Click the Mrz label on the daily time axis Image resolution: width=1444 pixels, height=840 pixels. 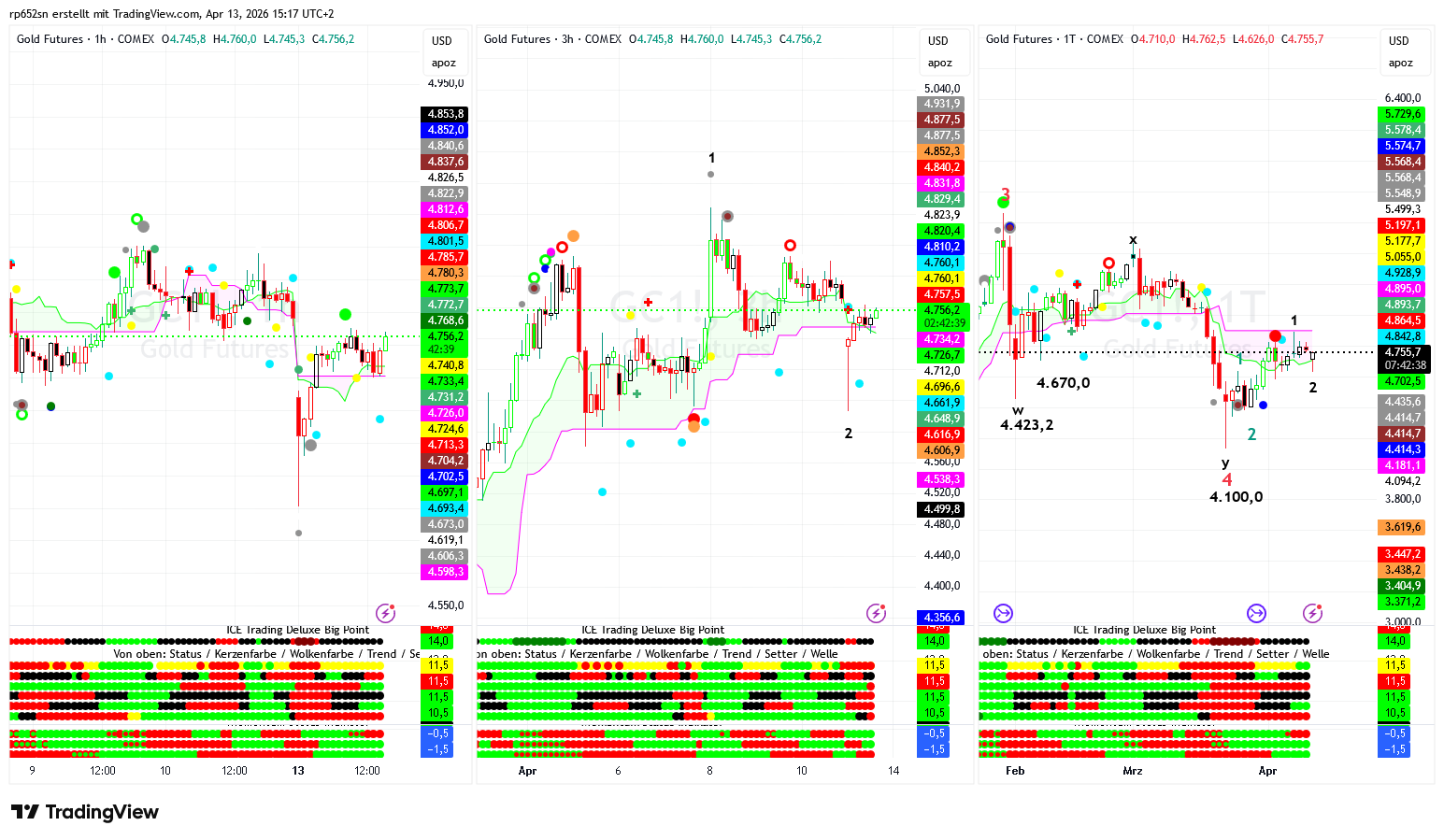(x=1132, y=771)
